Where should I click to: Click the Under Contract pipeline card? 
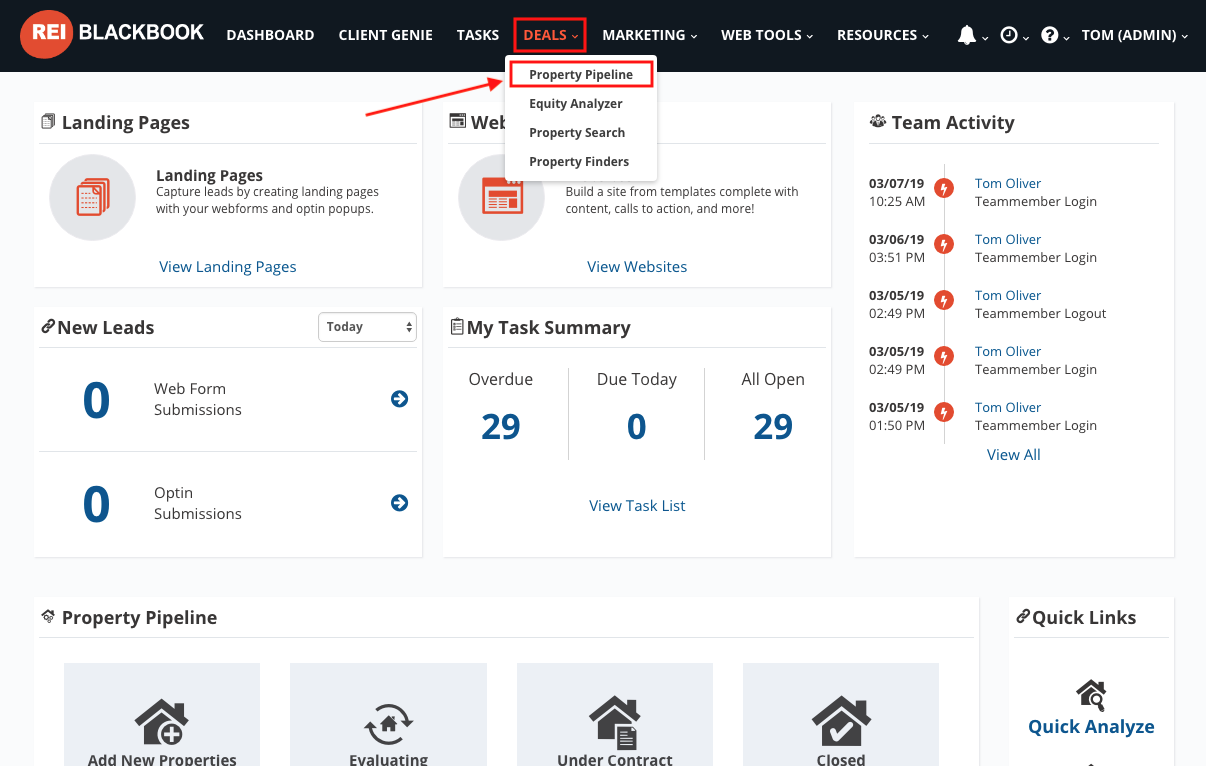click(x=615, y=714)
